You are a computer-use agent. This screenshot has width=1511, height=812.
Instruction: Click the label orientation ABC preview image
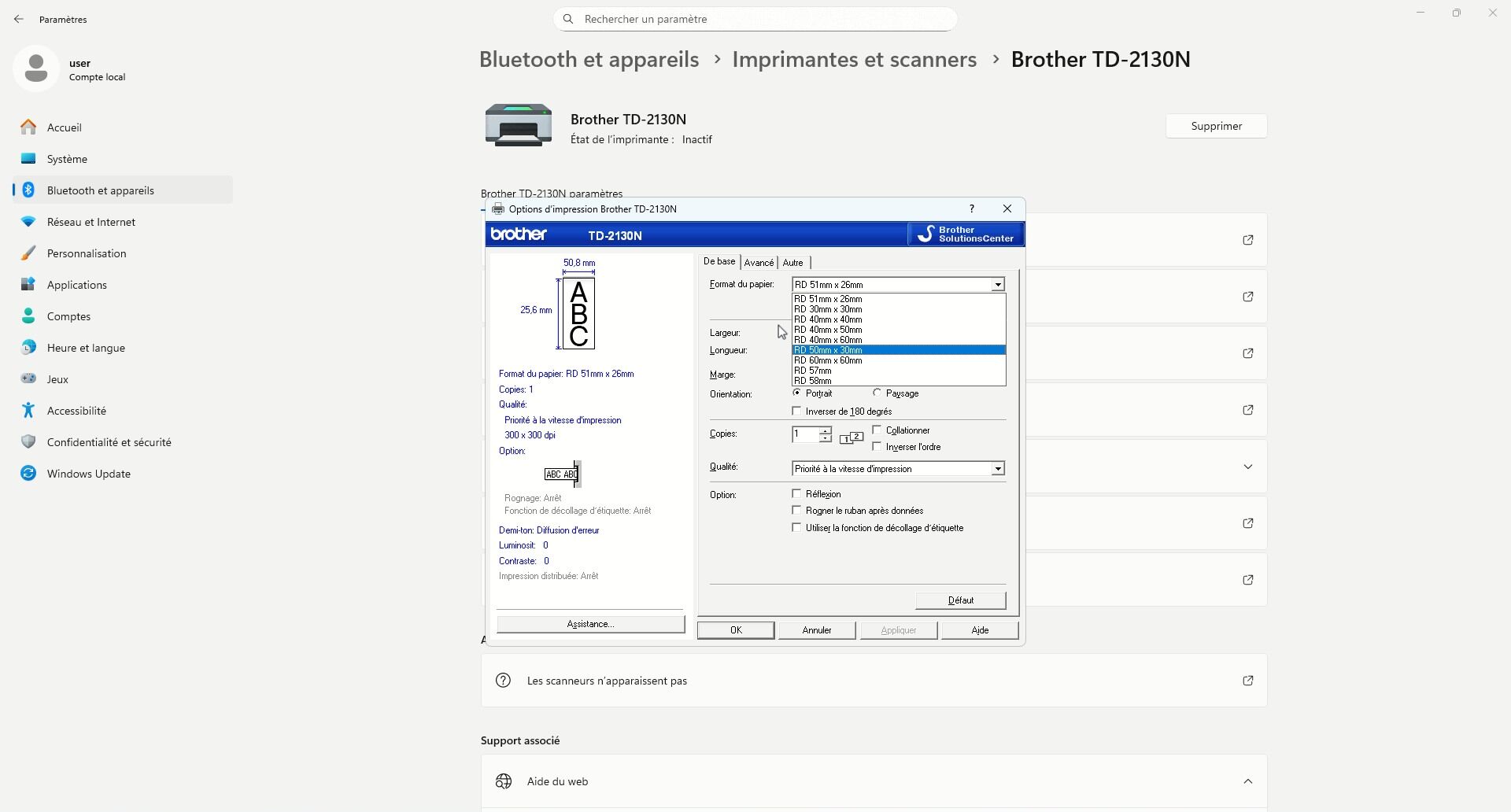coord(578,314)
